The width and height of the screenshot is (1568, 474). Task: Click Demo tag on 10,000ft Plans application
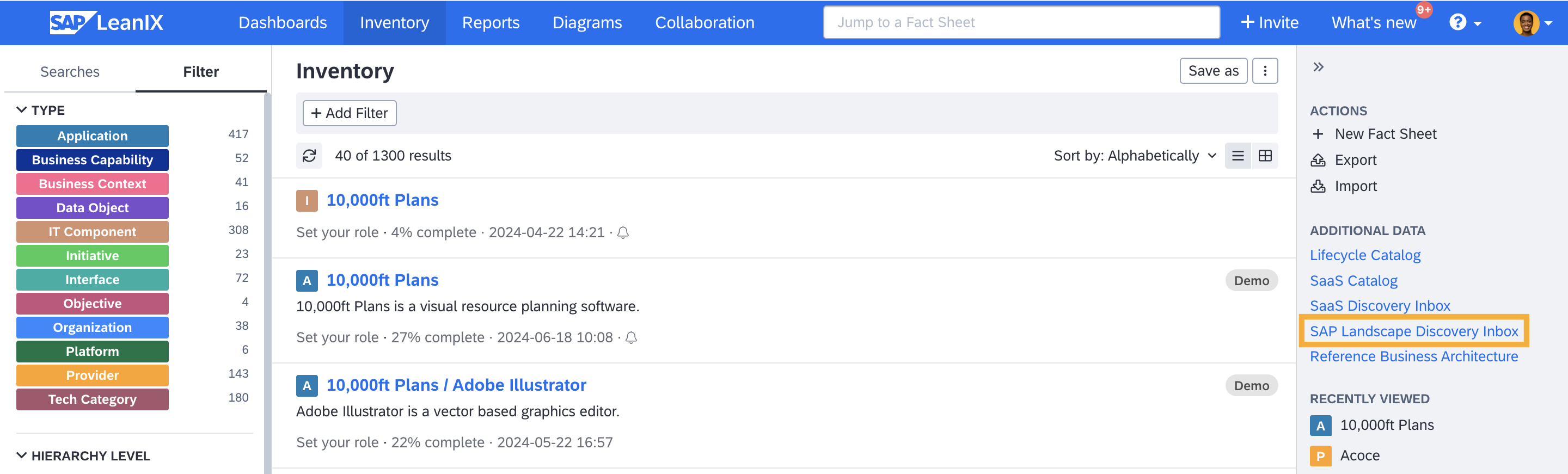point(1251,280)
